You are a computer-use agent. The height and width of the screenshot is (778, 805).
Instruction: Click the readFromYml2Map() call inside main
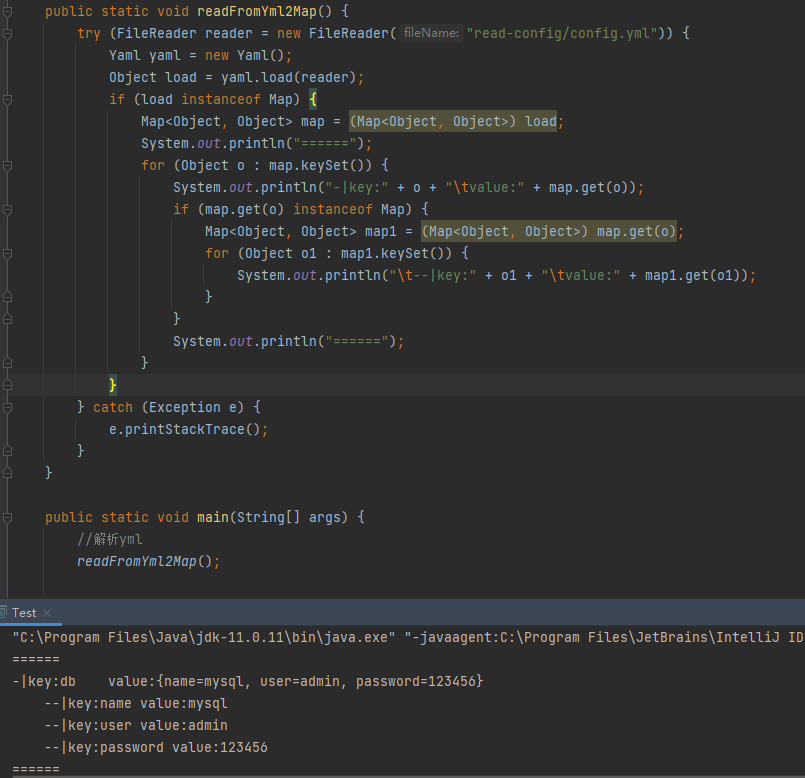[148, 561]
